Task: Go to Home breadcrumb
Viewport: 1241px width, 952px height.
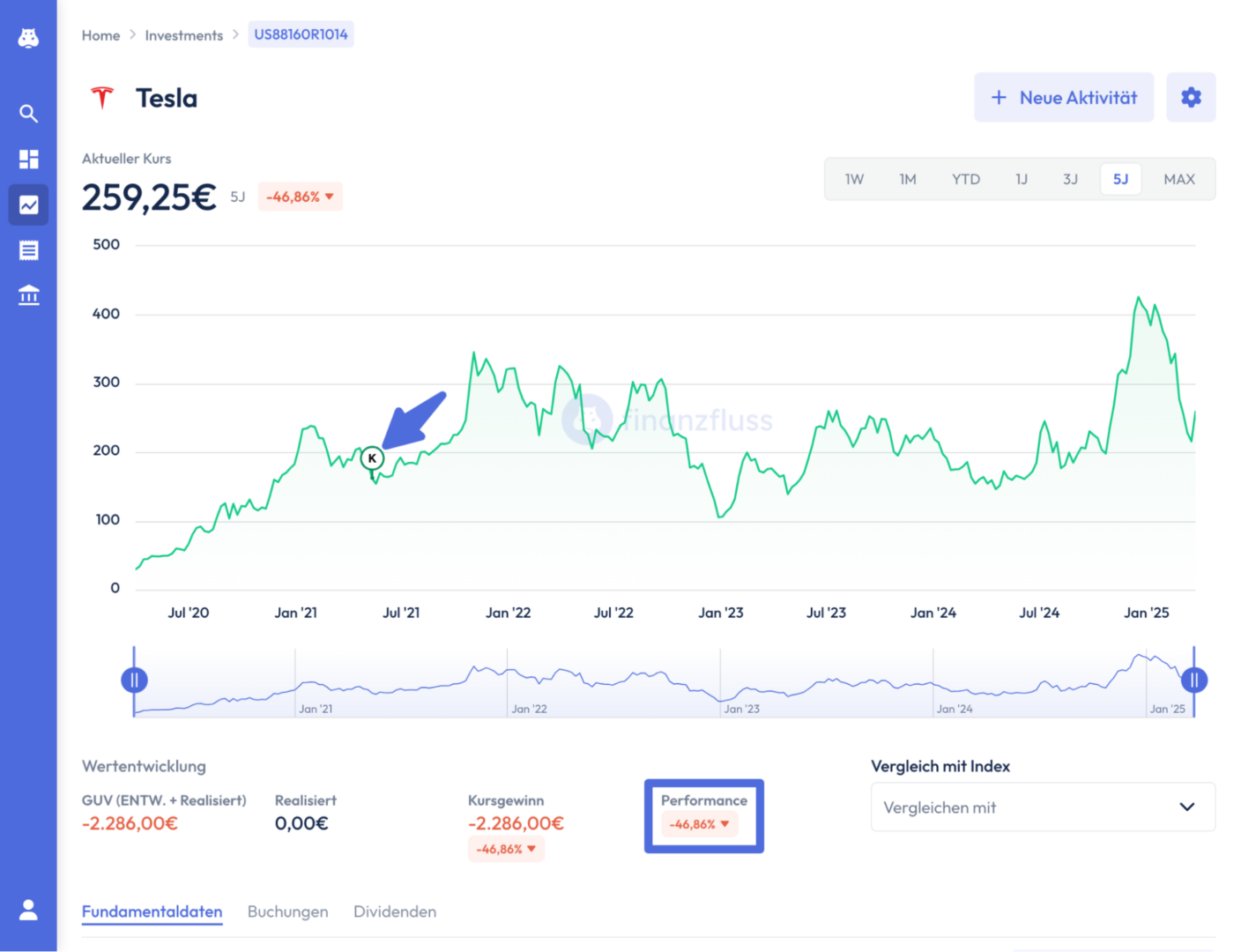Action: (100, 35)
